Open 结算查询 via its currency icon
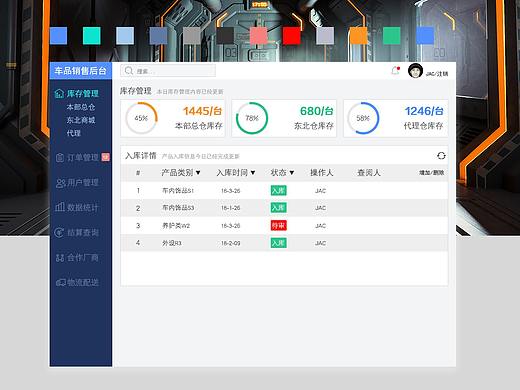The height and width of the screenshot is (390, 520). [59, 232]
